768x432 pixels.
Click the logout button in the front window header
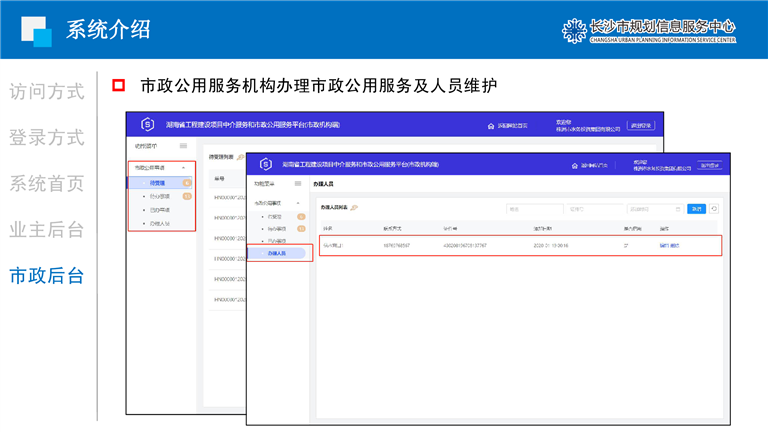pyautogui.click(x=709, y=165)
